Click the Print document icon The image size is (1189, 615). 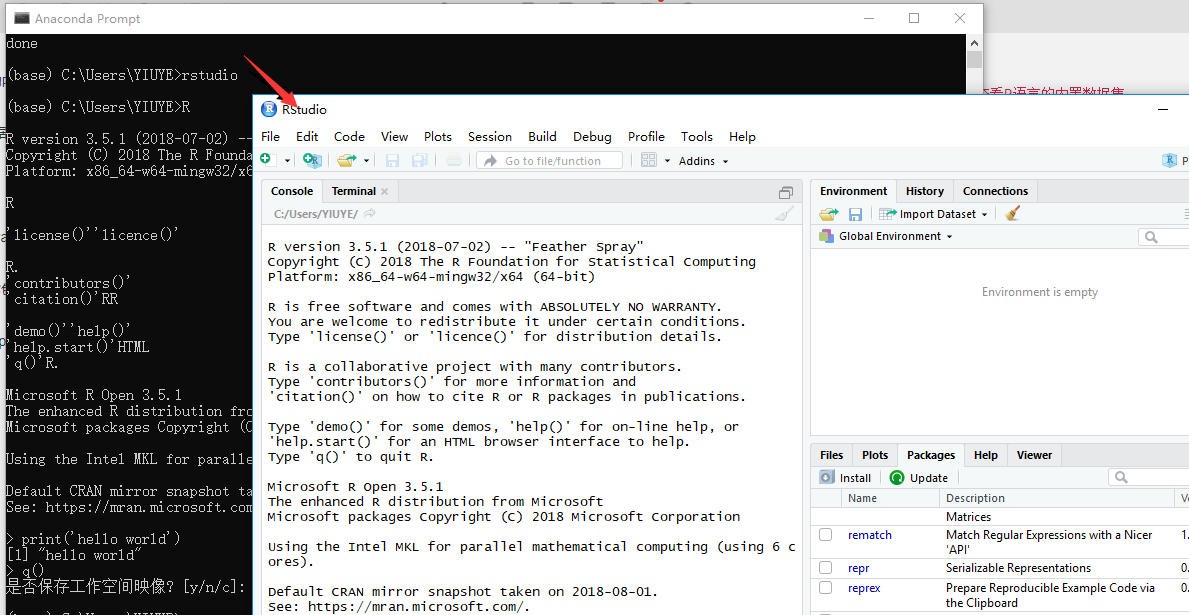tap(453, 160)
